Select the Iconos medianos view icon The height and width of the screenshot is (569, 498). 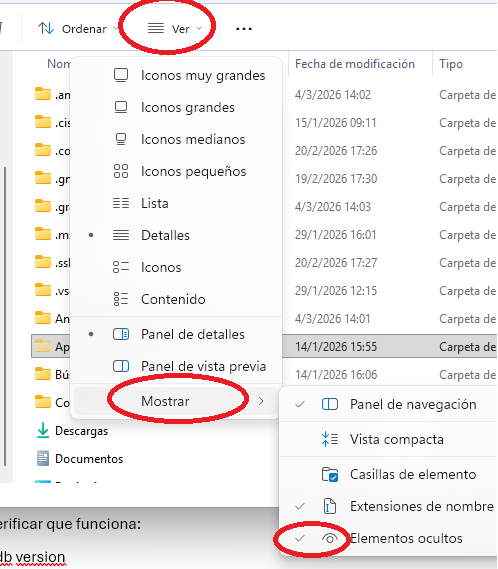coord(121,139)
